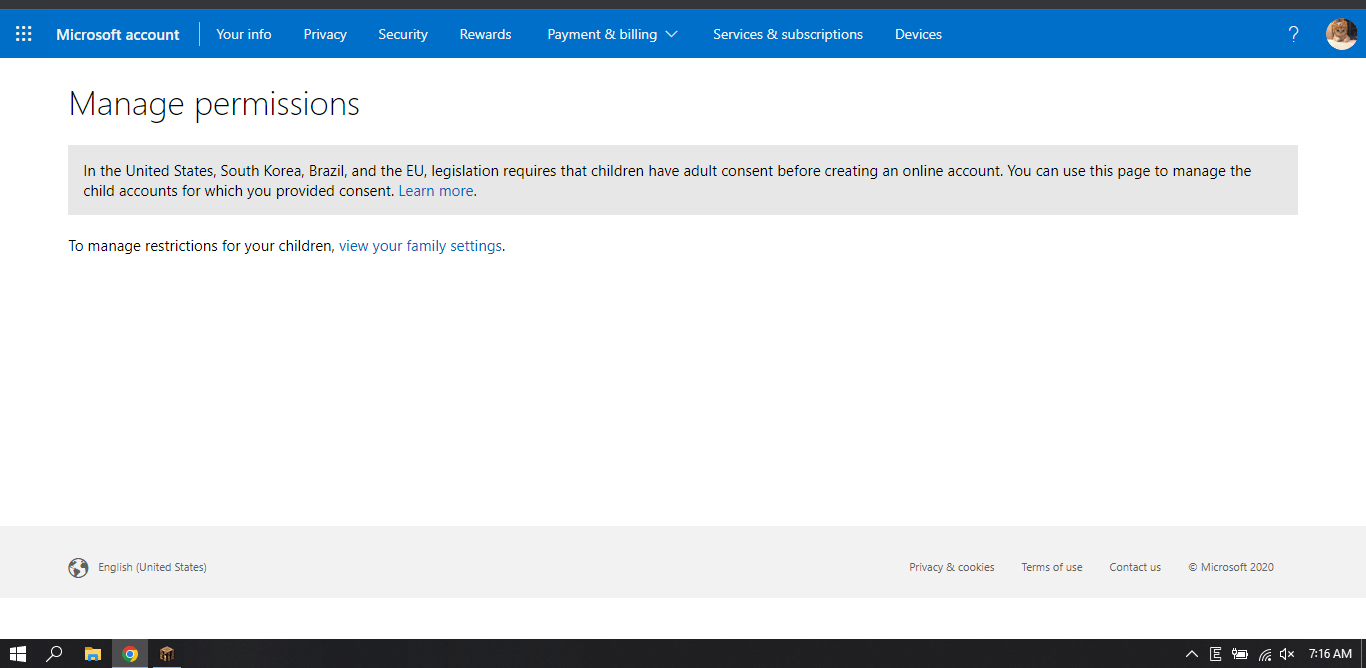1366x668 pixels.
Task: Open the Windows Start menu
Action: (x=17, y=654)
